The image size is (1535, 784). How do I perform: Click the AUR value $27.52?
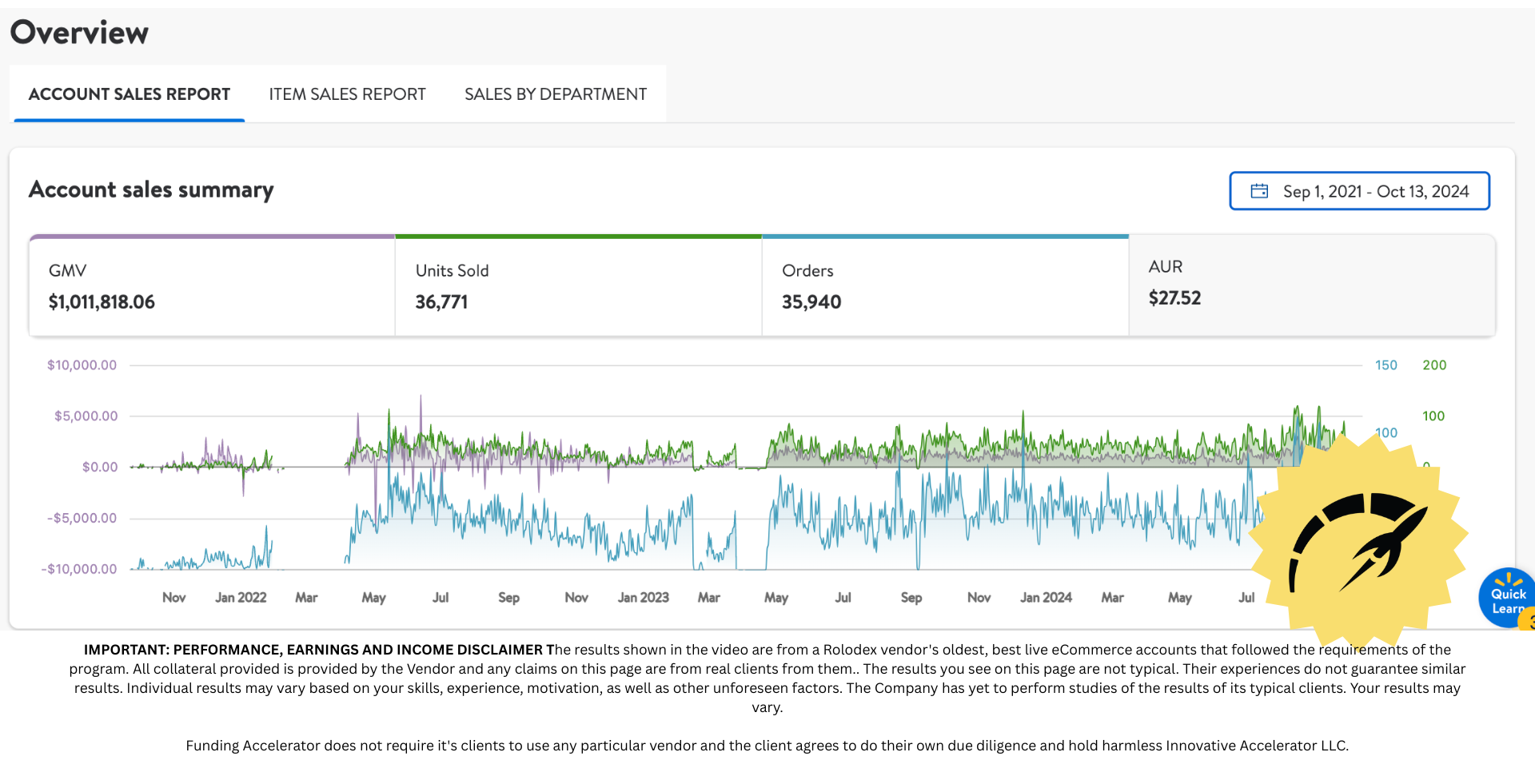pos(1174,298)
